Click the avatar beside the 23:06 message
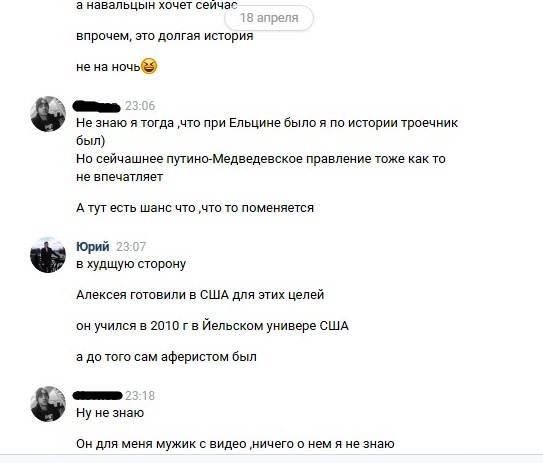The width and height of the screenshot is (543, 463). [48, 114]
